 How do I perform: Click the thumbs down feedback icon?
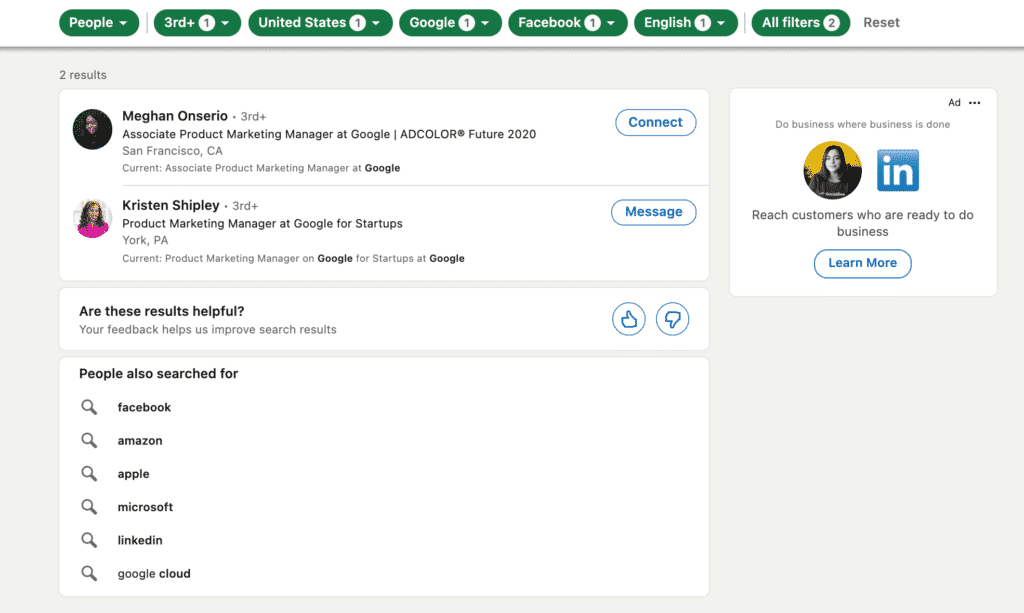pos(672,319)
